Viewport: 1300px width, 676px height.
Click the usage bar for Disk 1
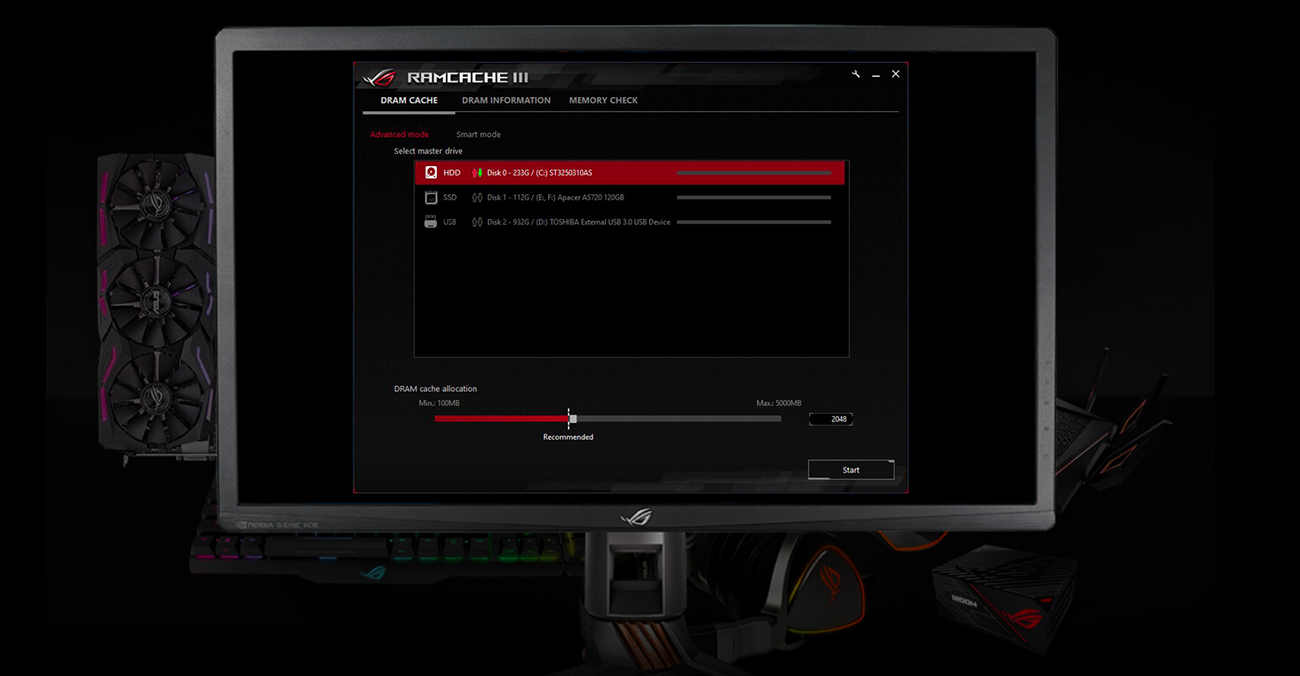pos(754,197)
